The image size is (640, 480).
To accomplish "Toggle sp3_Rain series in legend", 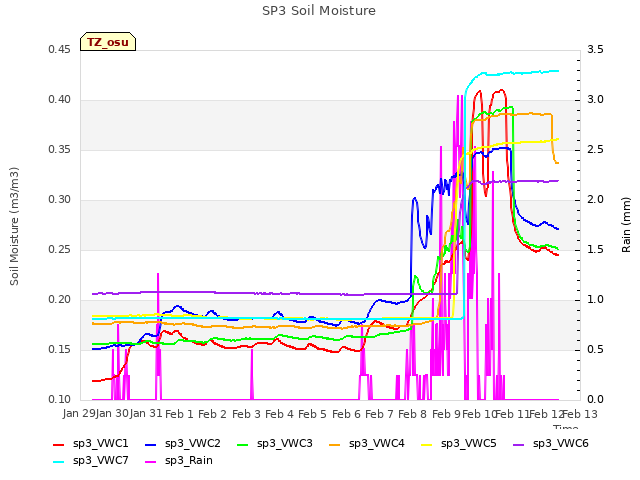I will 179,461.
